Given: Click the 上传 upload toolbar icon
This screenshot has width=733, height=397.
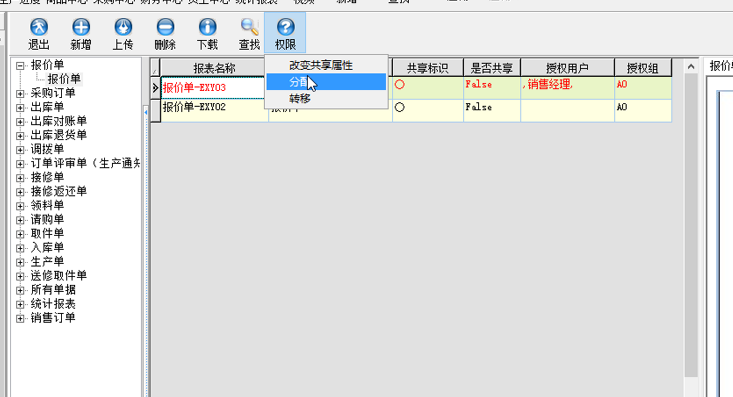Looking at the screenshot, I should coord(123,34).
